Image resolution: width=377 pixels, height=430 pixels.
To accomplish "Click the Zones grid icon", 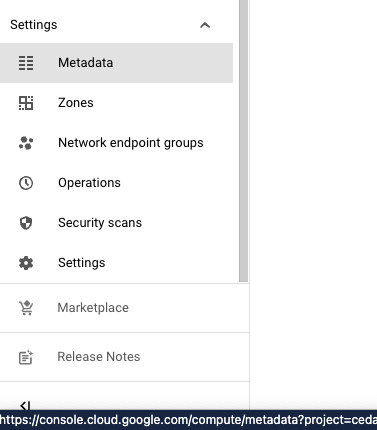I will (26, 103).
